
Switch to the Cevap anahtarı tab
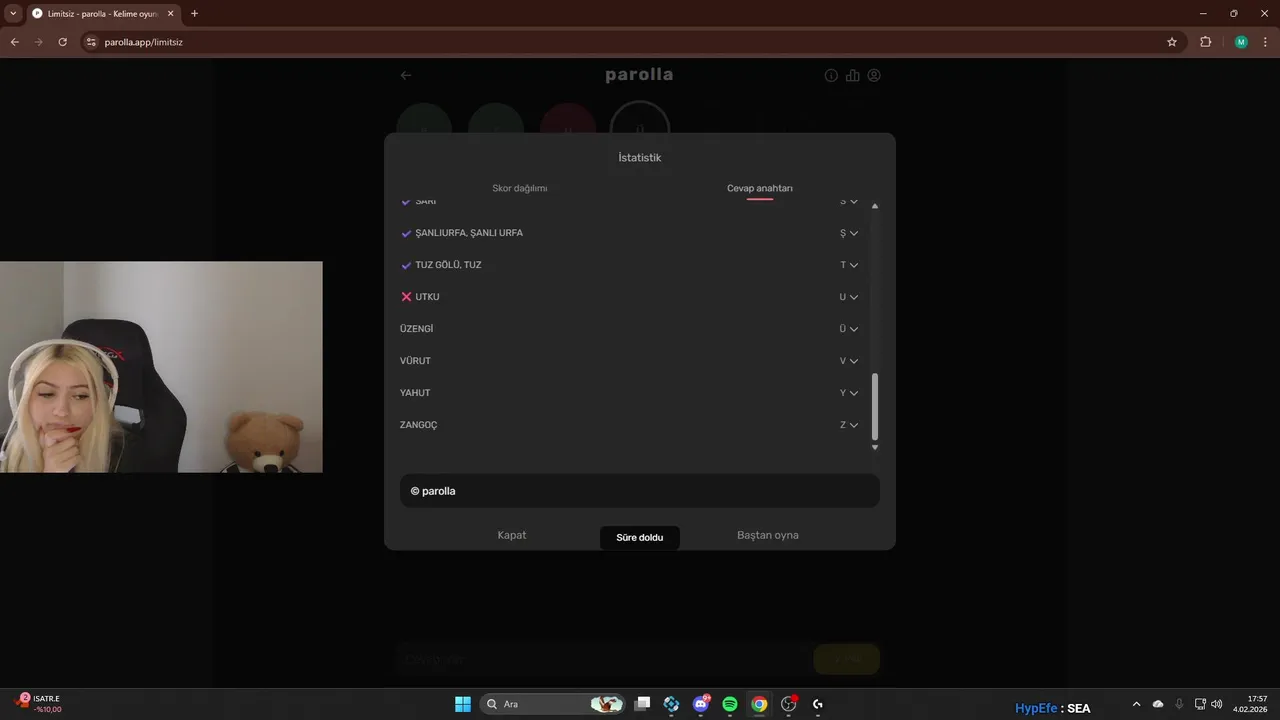(x=760, y=188)
